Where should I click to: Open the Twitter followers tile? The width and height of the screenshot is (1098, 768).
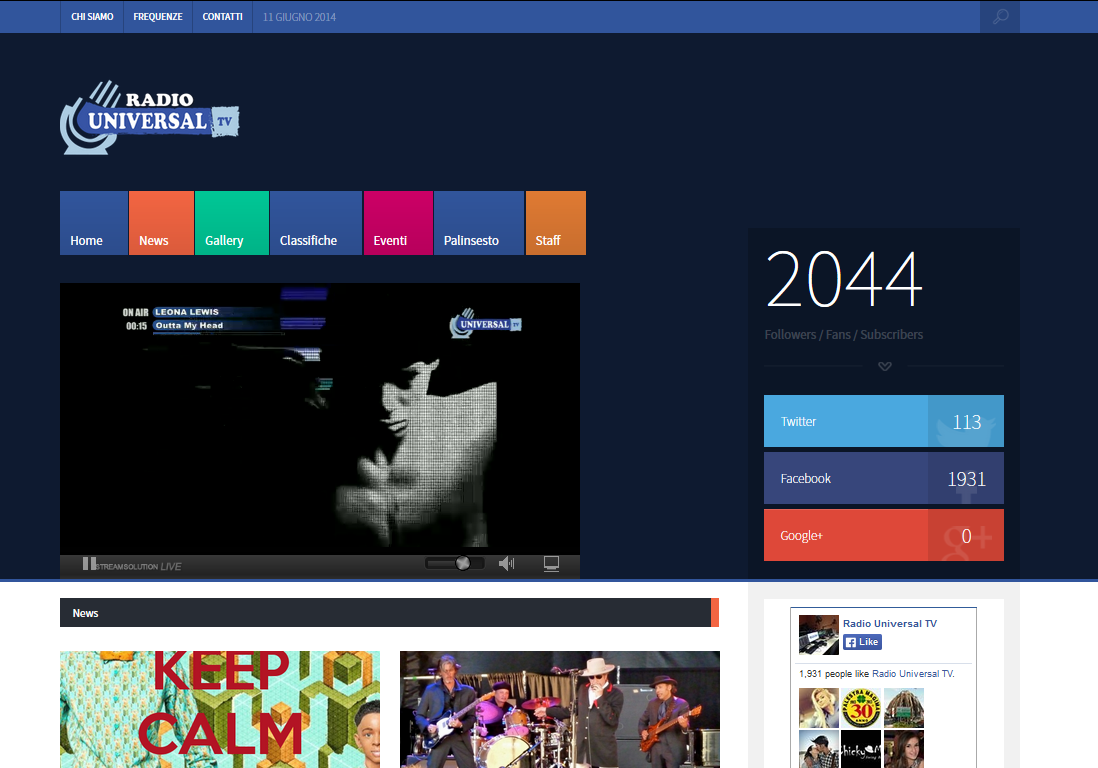tap(883, 421)
